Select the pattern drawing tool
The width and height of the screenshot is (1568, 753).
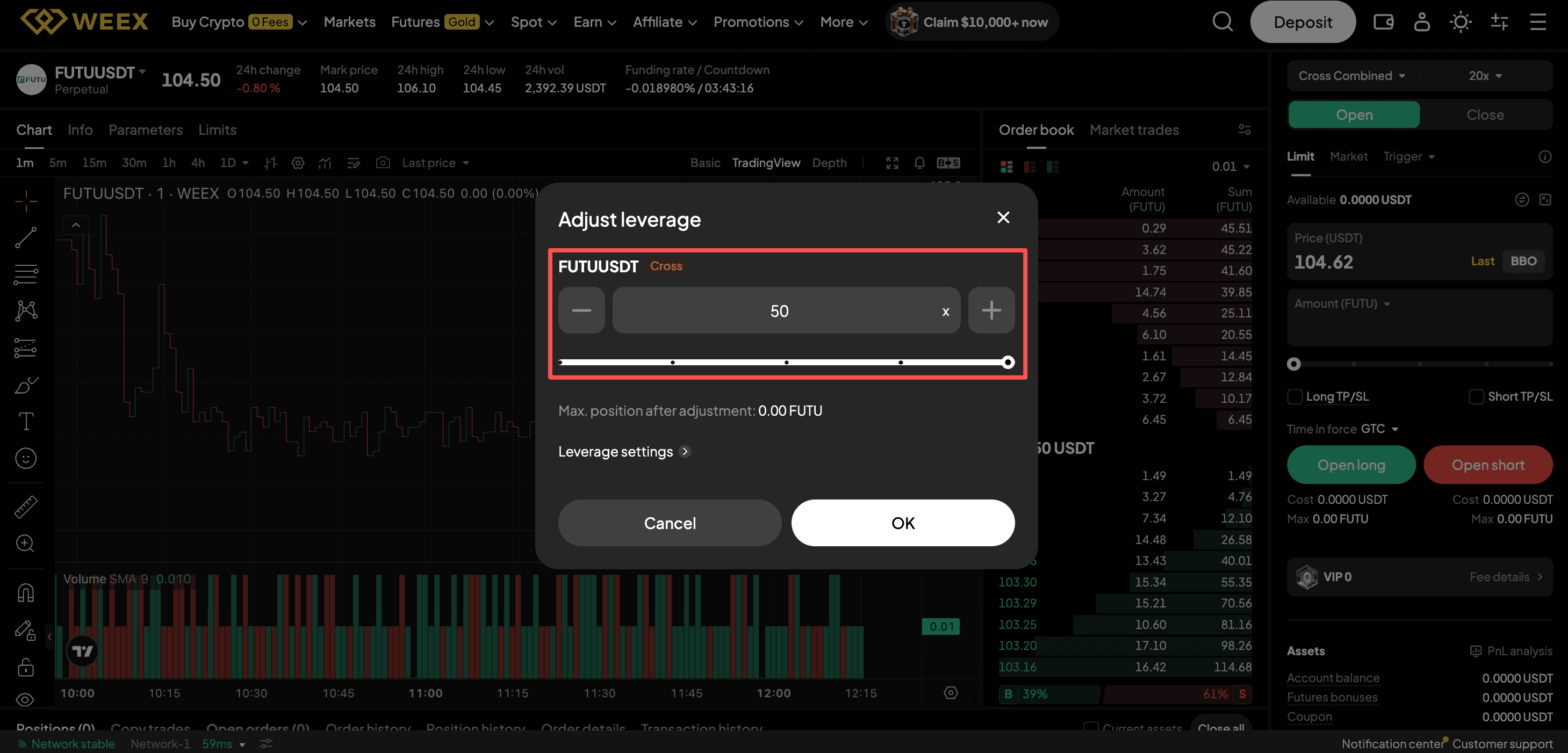(26, 311)
